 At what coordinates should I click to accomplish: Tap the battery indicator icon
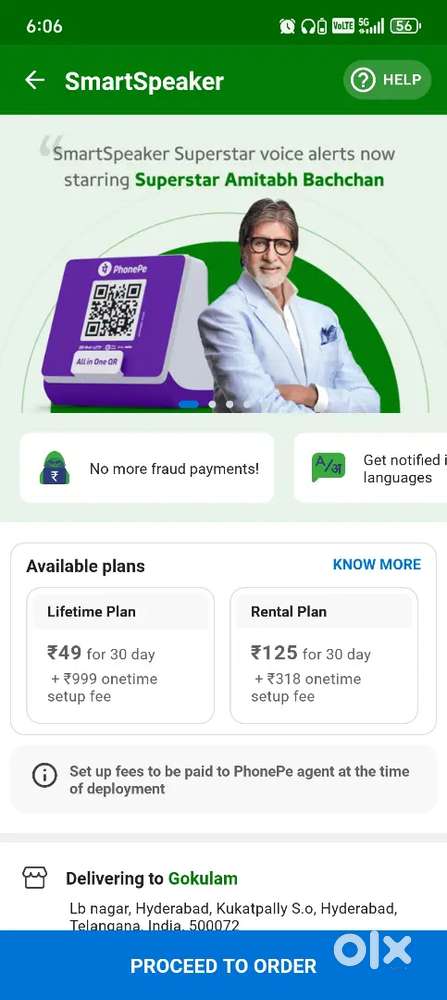coord(406,26)
